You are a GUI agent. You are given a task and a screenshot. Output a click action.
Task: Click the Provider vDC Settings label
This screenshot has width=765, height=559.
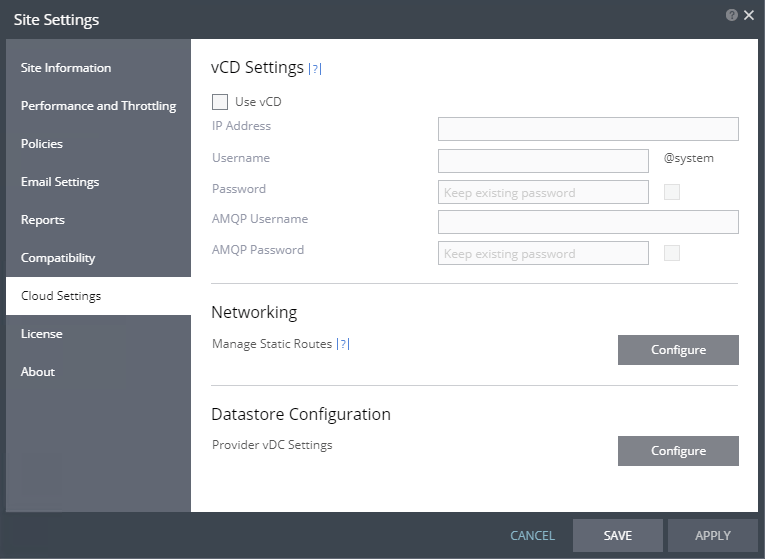coord(272,445)
